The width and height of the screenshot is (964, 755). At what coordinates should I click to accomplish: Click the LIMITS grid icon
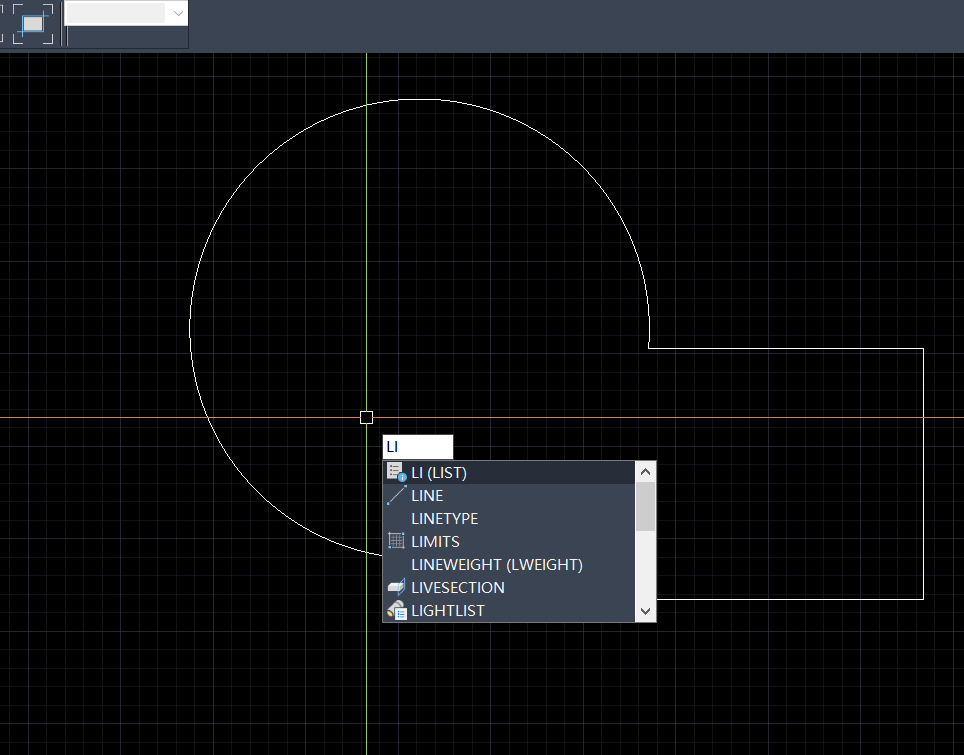pyautogui.click(x=396, y=541)
